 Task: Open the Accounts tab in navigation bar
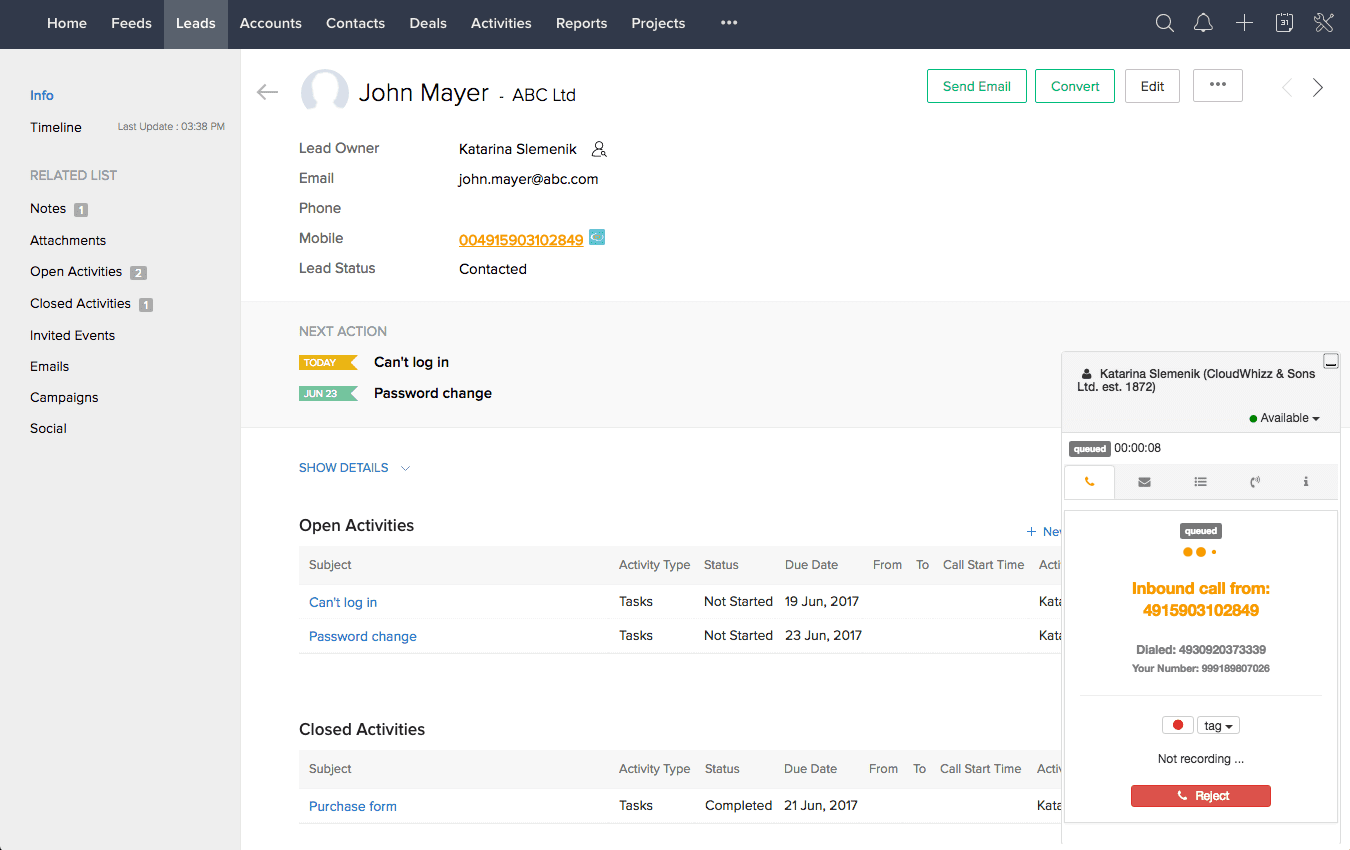click(x=270, y=24)
